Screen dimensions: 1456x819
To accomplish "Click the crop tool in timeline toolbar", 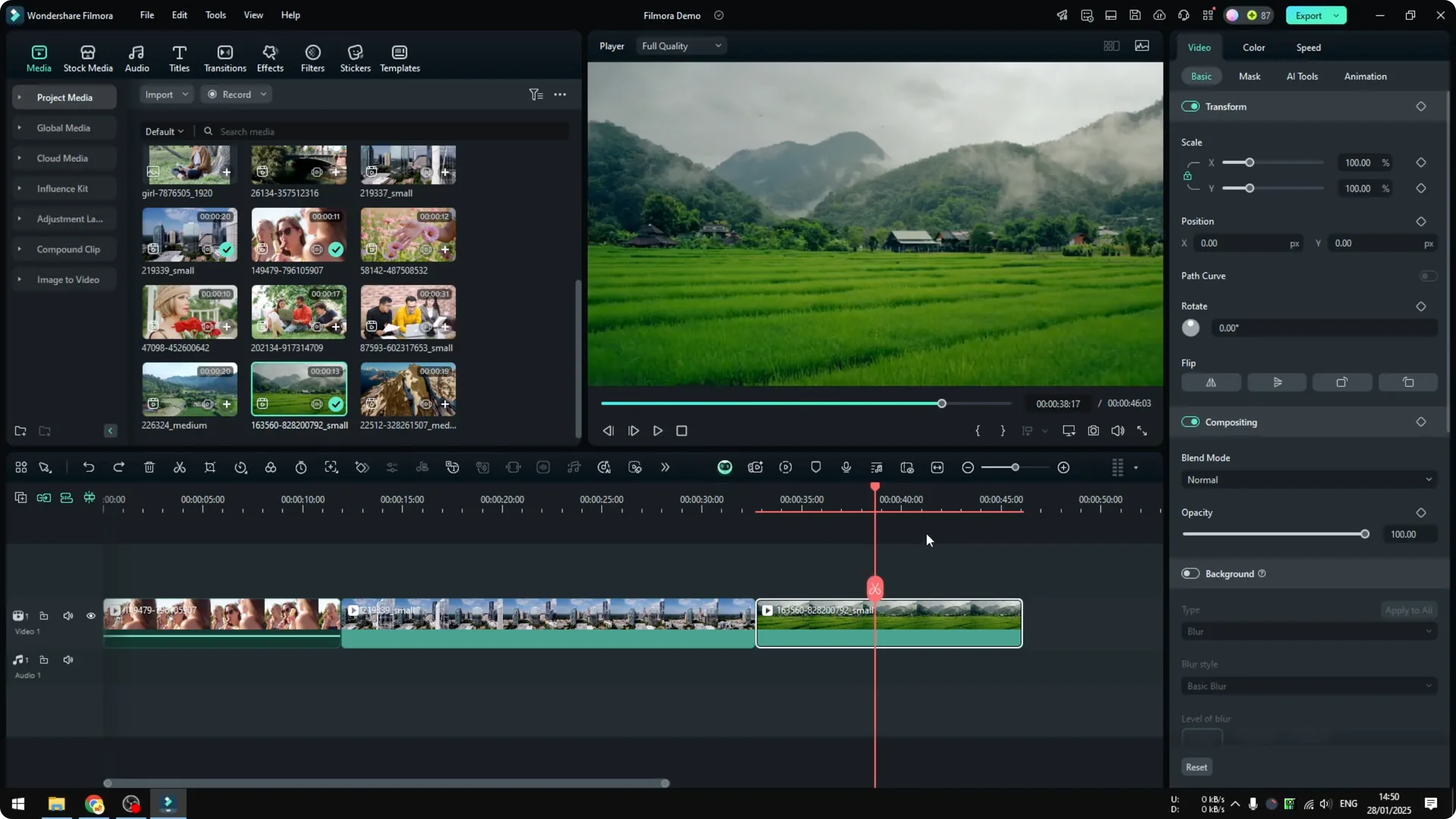I will tap(210, 467).
